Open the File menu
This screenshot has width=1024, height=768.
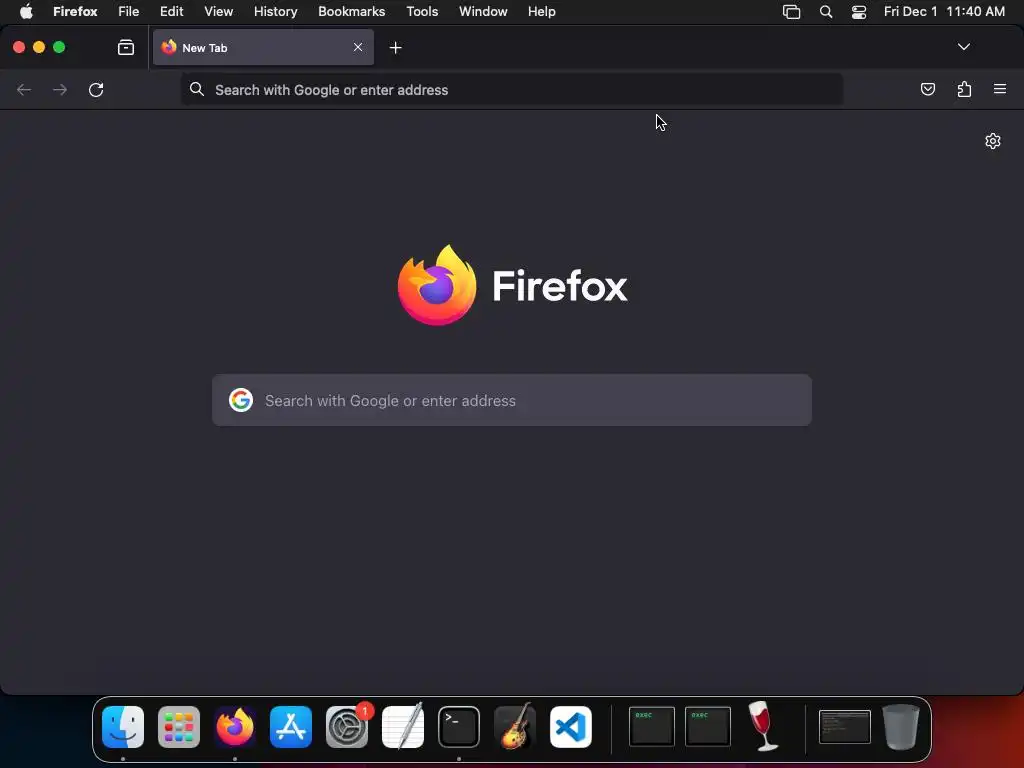[x=129, y=11]
